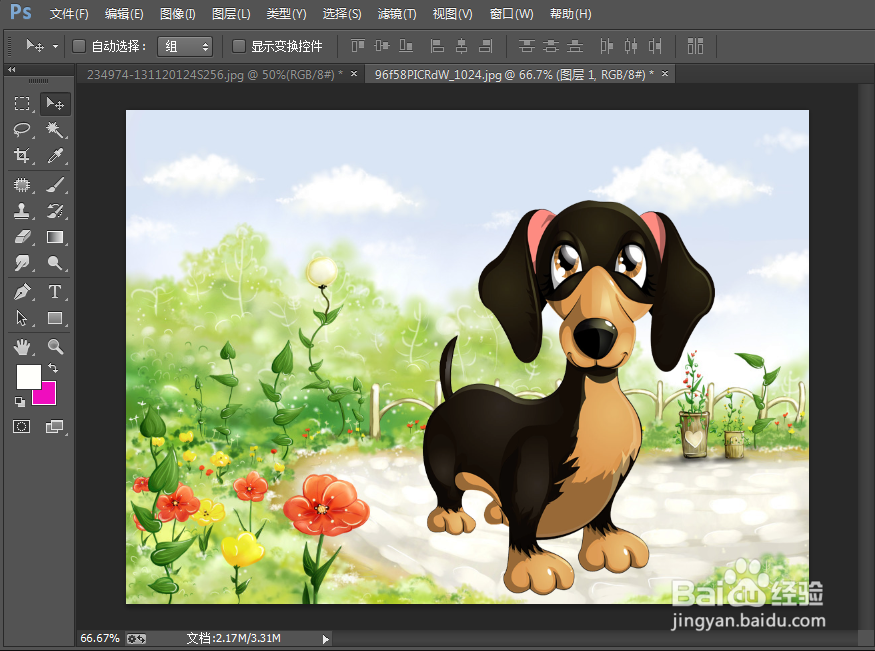Select the Smudge tool
The width and height of the screenshot is (875, 651).
22,263
